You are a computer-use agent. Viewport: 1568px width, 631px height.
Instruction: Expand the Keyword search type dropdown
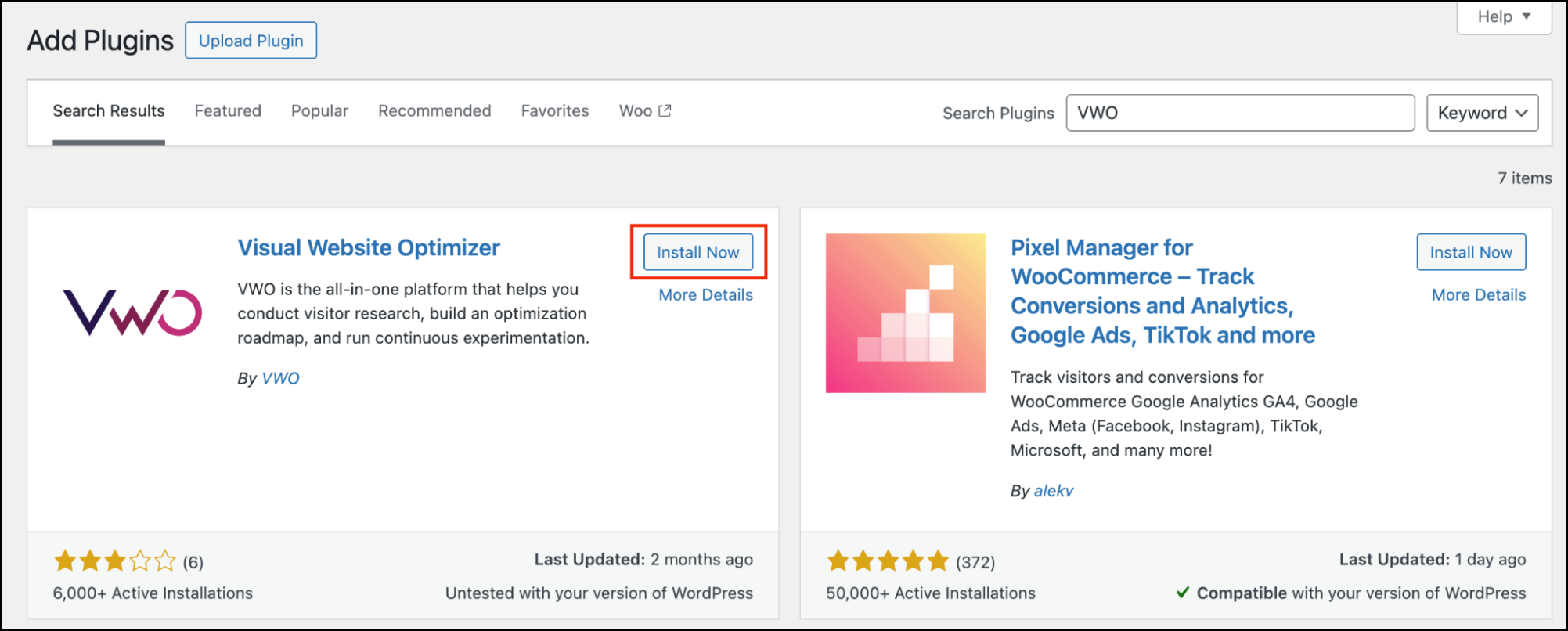click(x=1482, y=113)
